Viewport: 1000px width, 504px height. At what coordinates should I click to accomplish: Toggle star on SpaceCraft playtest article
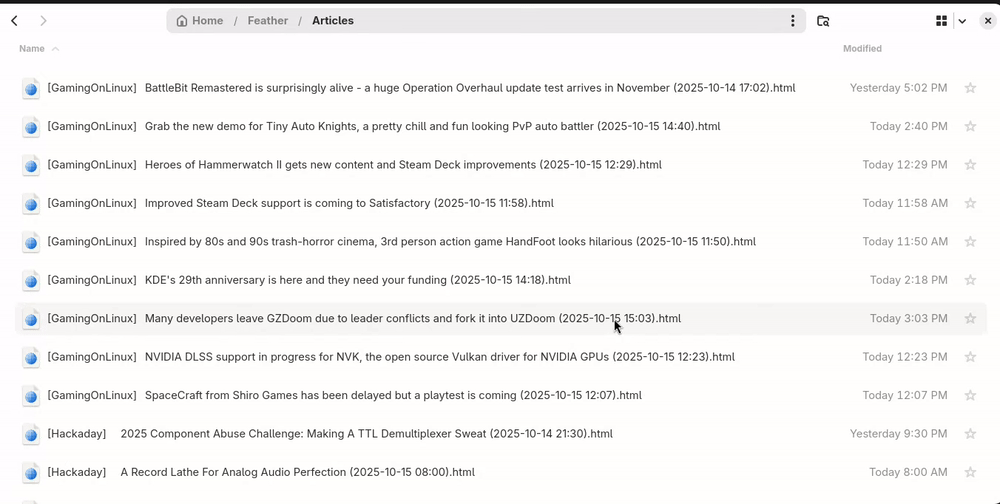[x=970, y=396]
